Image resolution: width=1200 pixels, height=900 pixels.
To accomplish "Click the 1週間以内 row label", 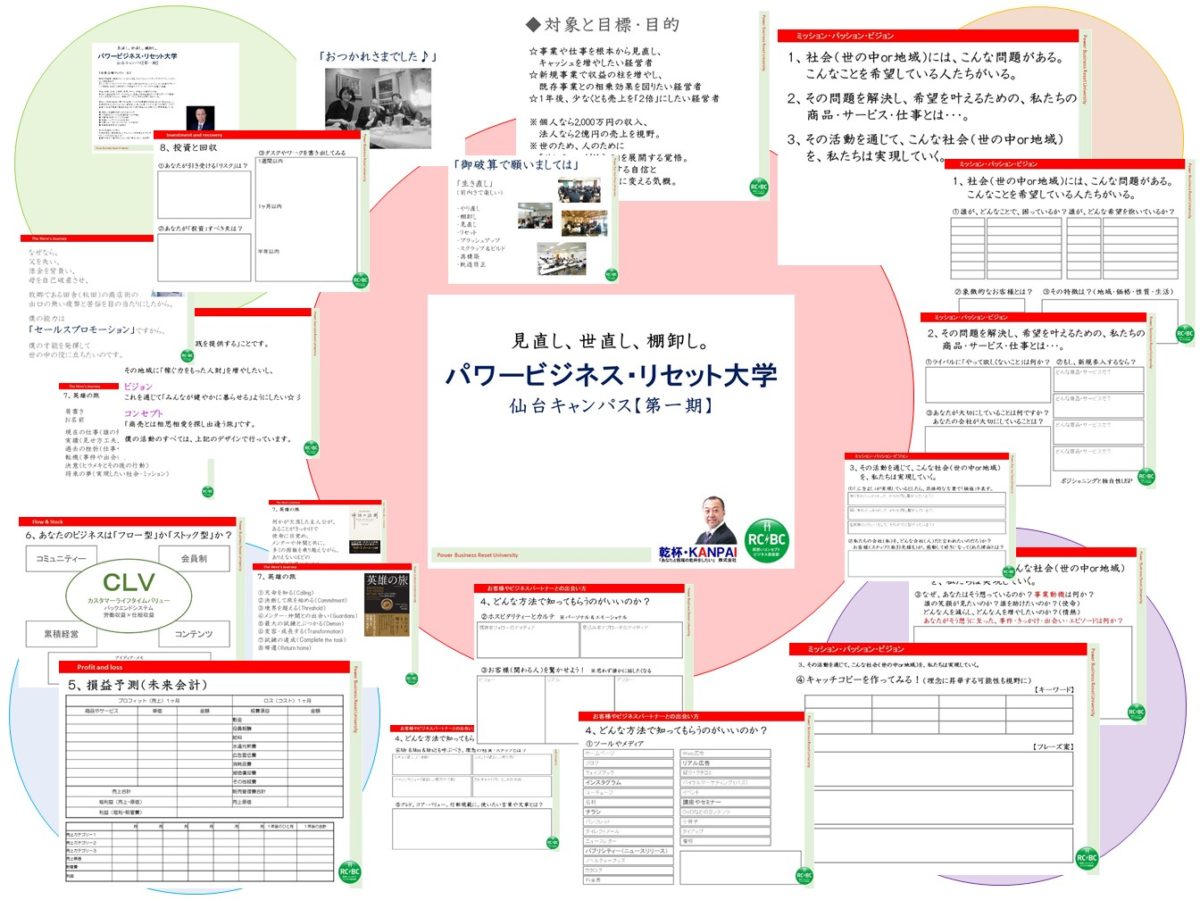I will [273, 162].
